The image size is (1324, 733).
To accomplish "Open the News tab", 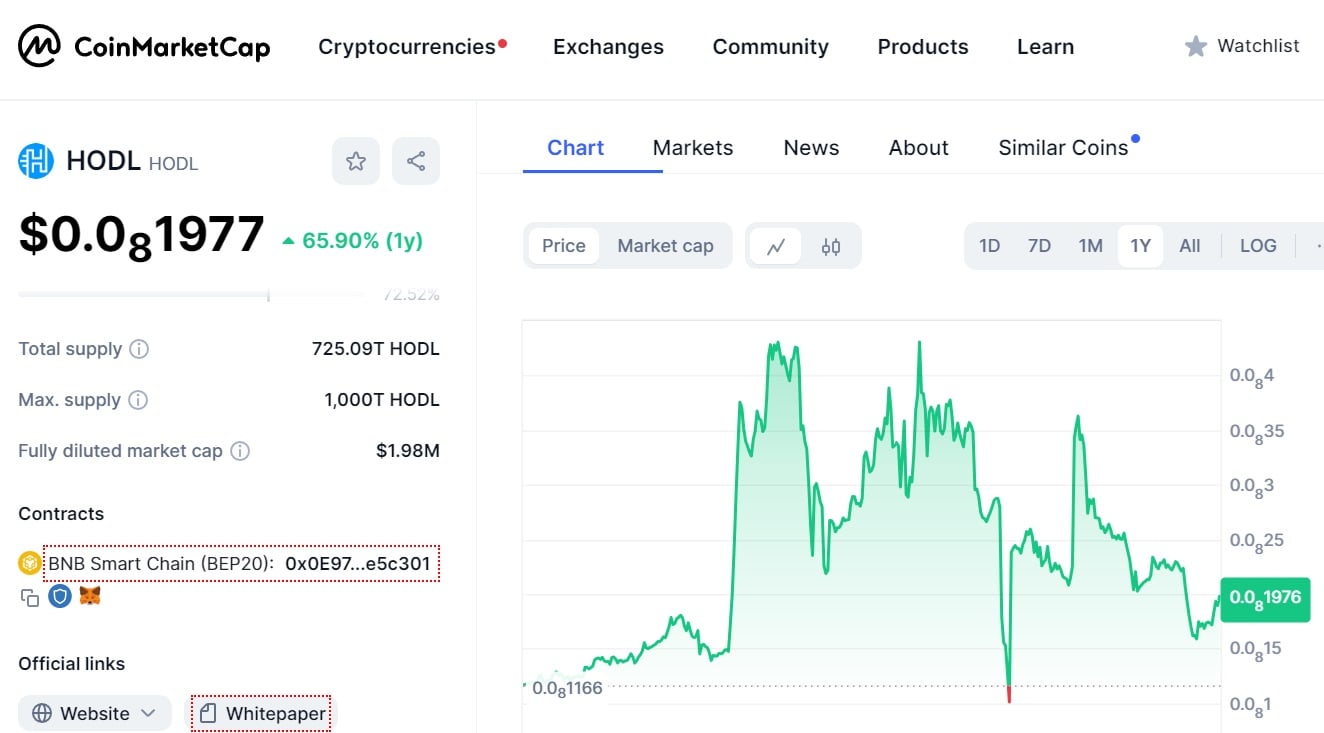I will tap(811, 147).
